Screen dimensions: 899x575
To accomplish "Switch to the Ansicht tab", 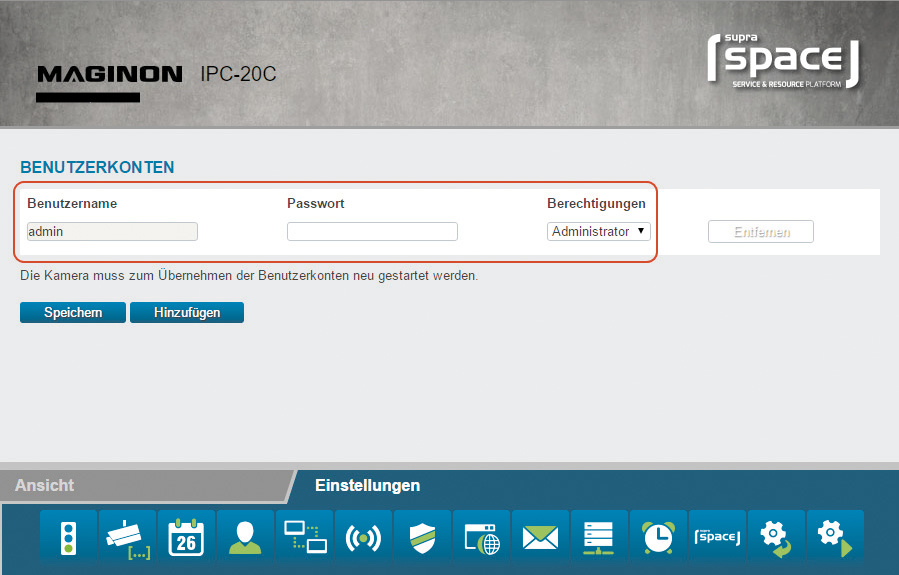I will 45,485.
